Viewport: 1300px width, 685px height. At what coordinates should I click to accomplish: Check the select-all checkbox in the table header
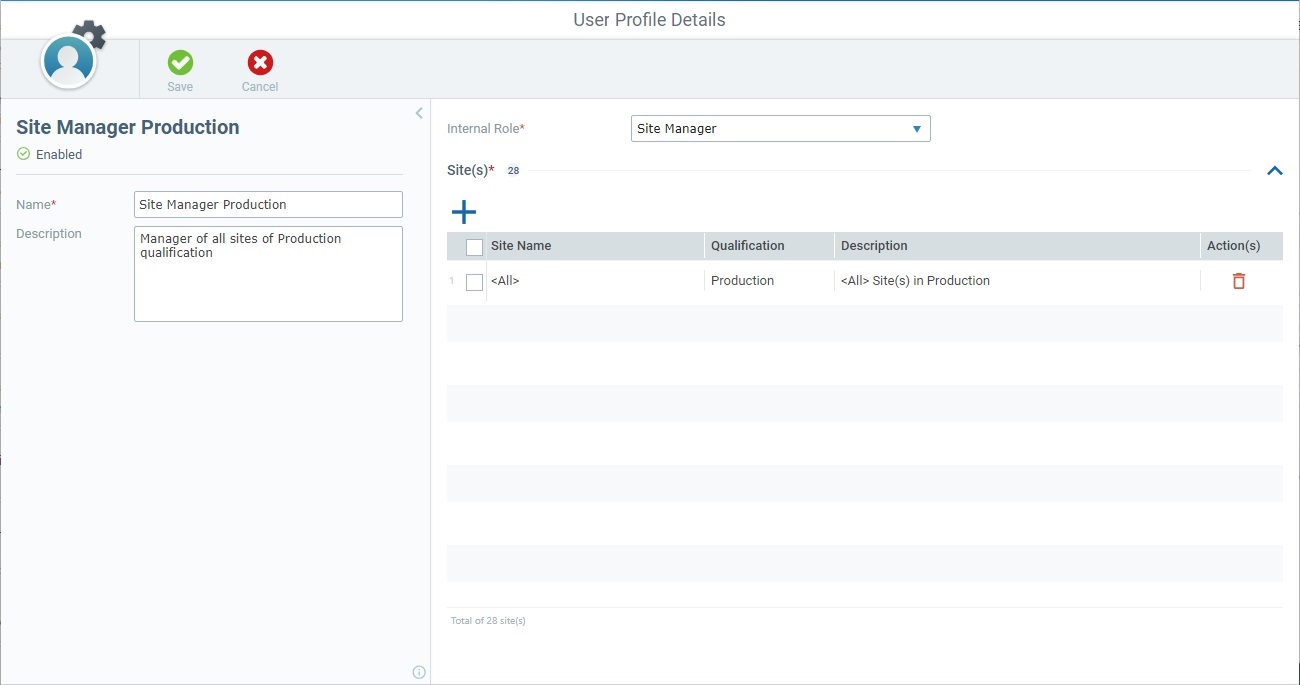coord(475,245)
